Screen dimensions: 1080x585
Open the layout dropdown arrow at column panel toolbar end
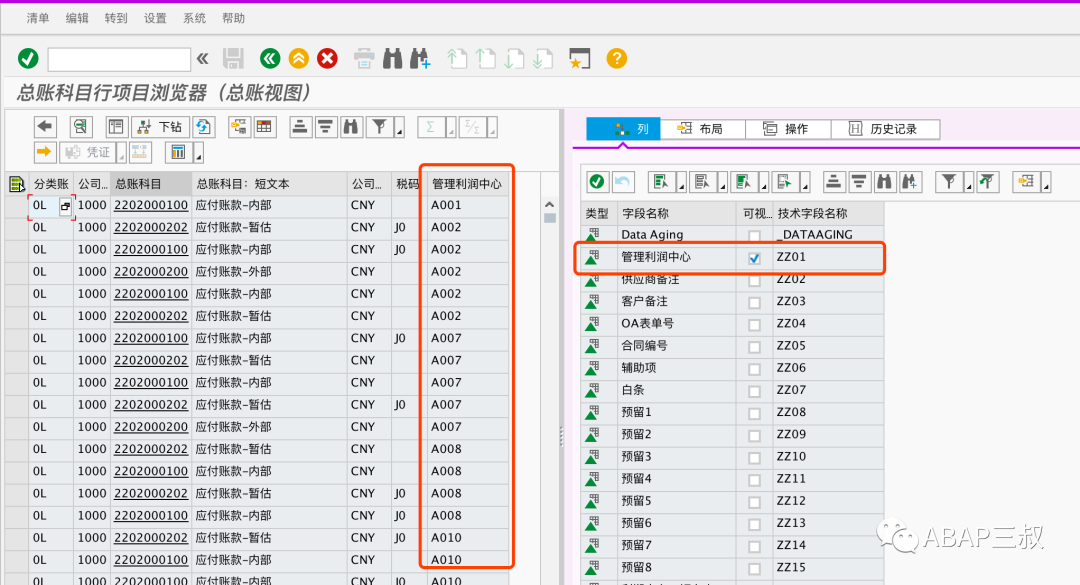1046,183
